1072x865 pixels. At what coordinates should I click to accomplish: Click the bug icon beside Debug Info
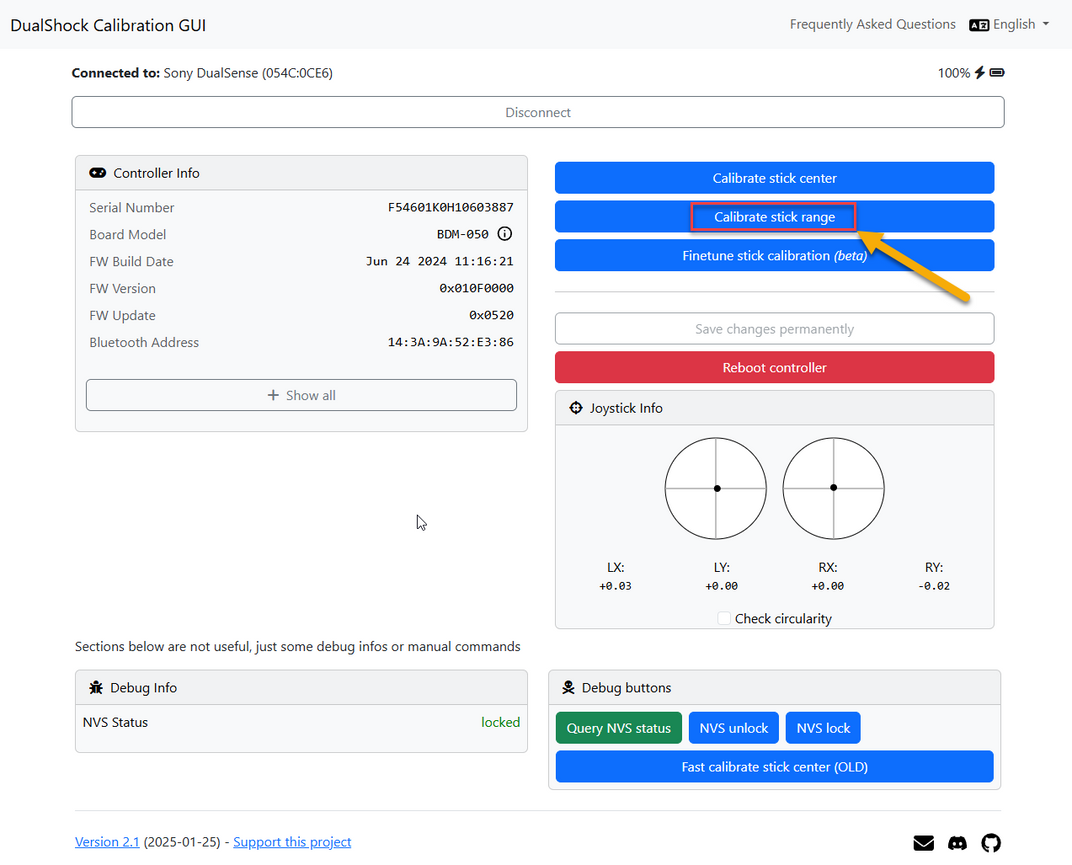[96, 688]
